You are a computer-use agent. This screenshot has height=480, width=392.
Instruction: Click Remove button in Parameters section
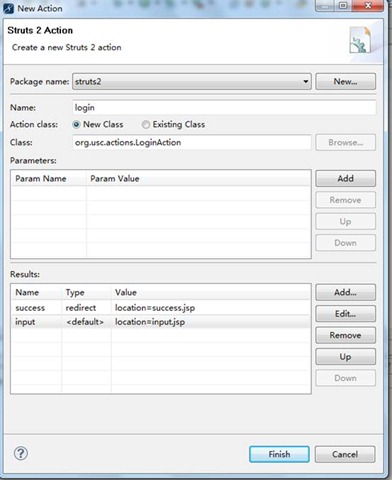[345, 200]
